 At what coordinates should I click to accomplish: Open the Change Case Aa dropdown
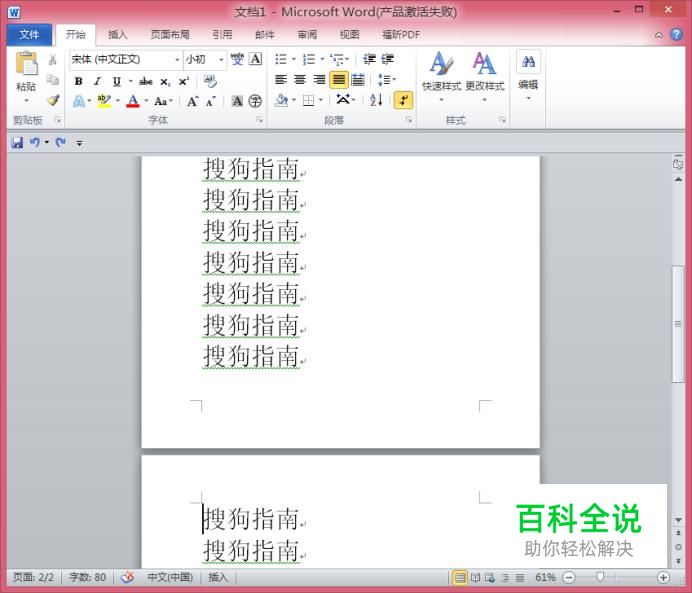163,101
